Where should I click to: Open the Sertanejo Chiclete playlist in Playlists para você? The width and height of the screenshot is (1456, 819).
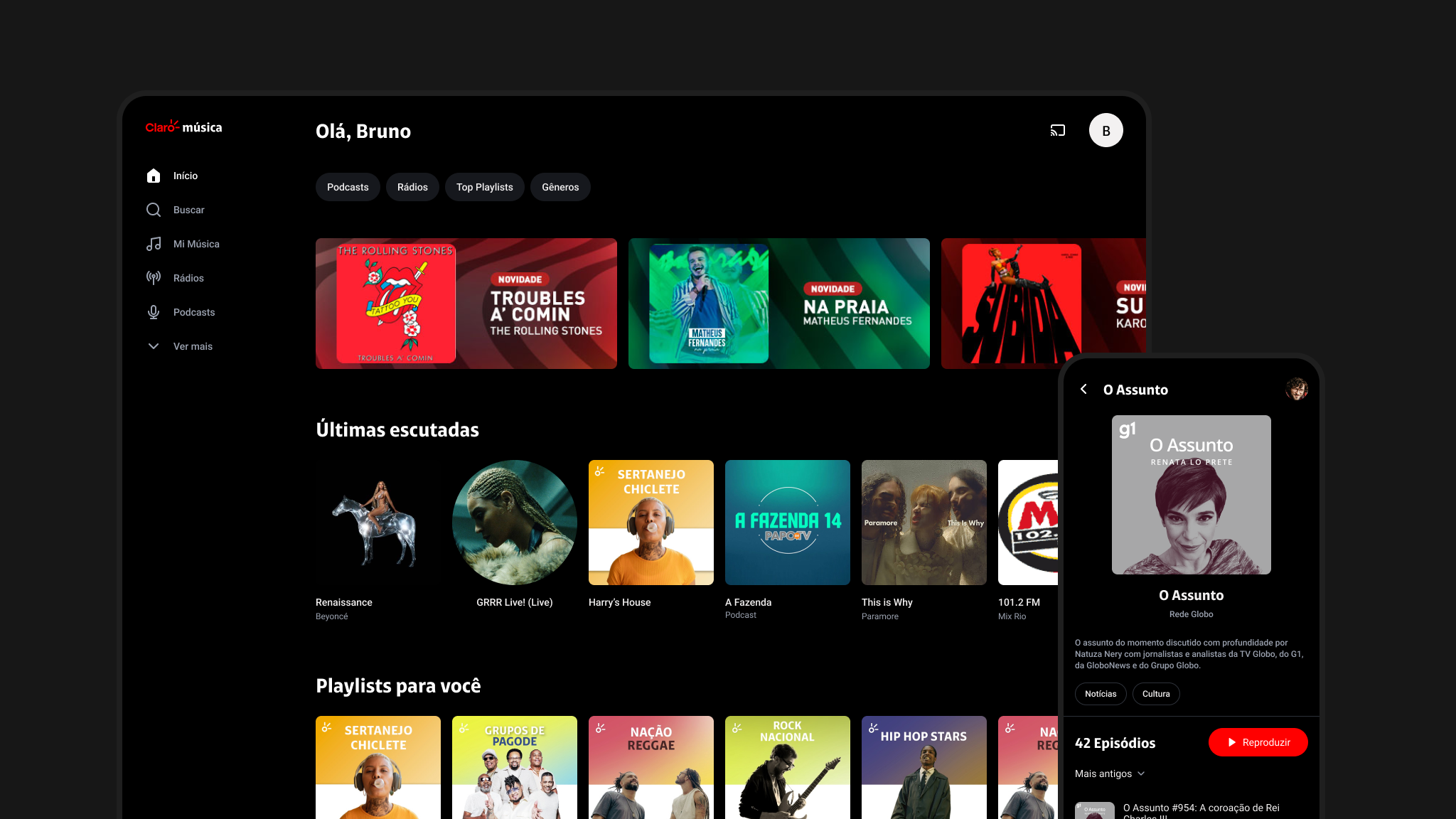pyautogui.click(x=378, y=767)
